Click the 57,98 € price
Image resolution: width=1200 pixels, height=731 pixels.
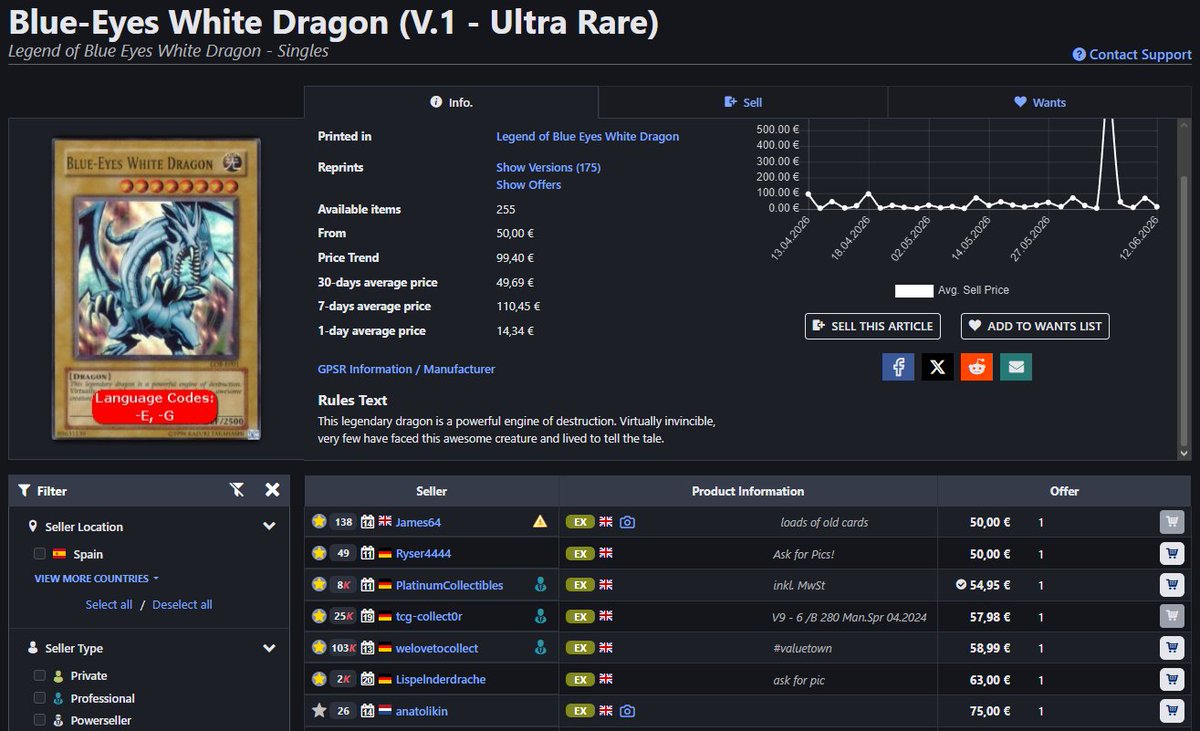pyautogui.click(x=990, y=617)
